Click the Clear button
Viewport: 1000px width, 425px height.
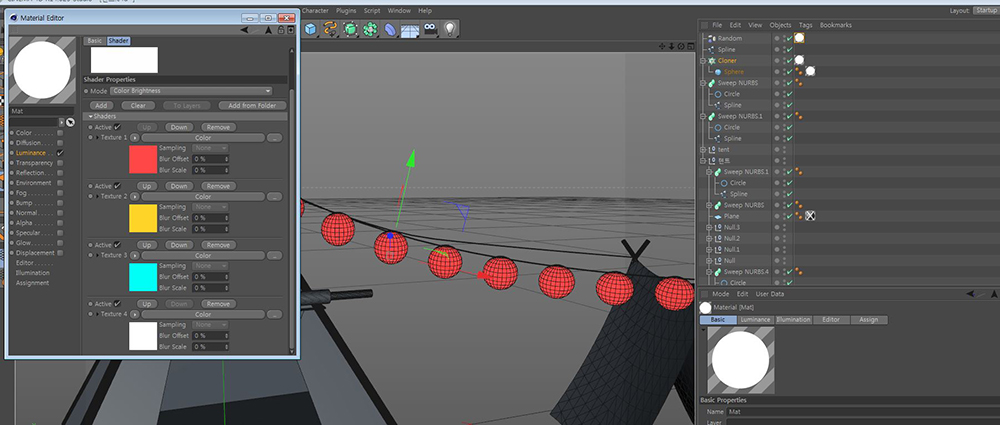tap(138, 105)
